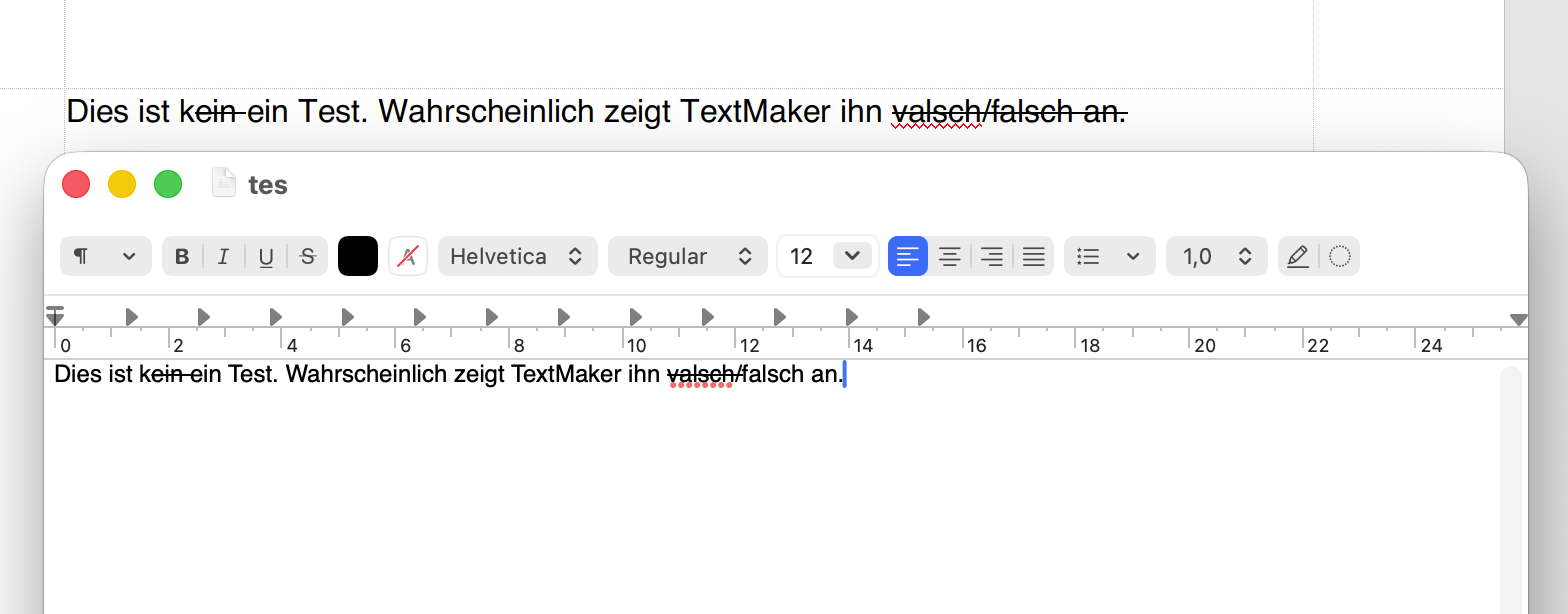Justify the text alignment
Image resolution: width=1568 pixels, height=614 pixels.
tap(1034, 257)
